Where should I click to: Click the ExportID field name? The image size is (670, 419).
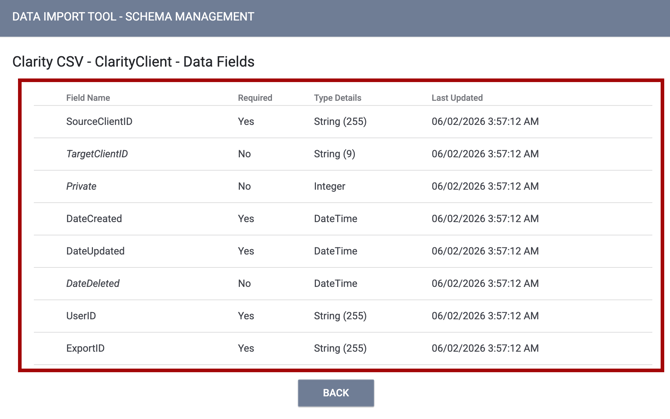(x=85, y=348)
